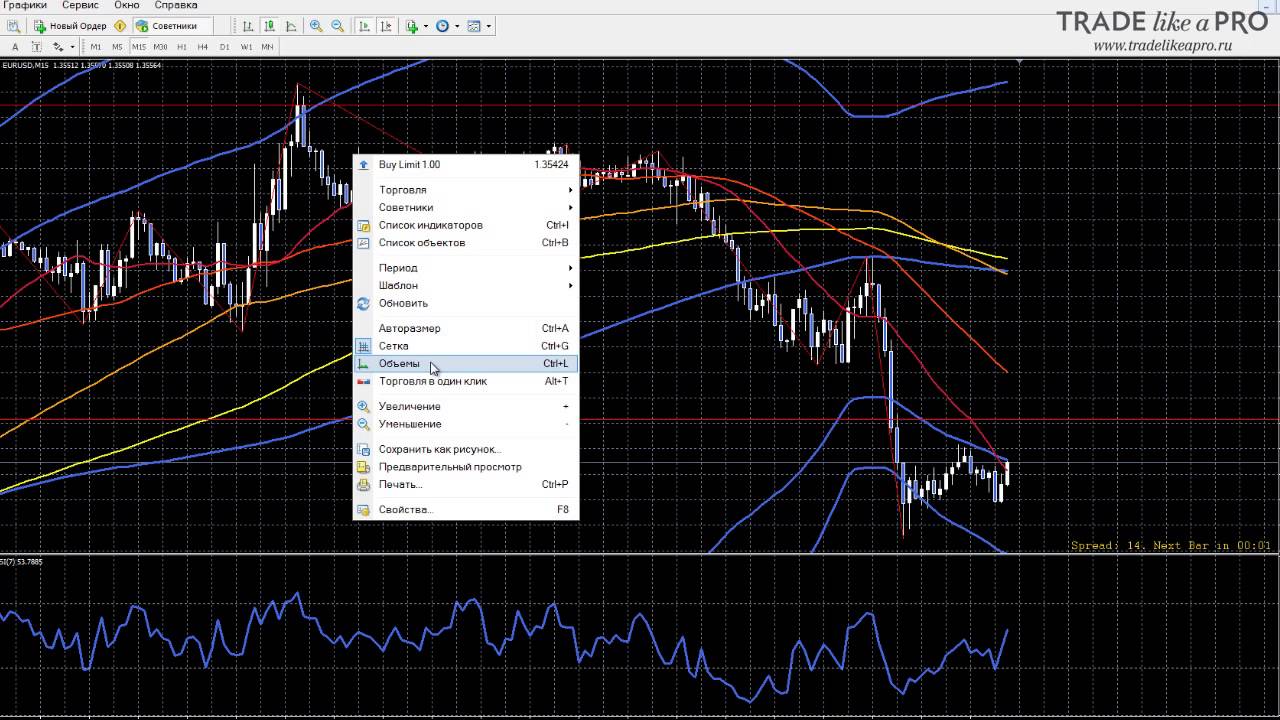
Task: Switch to D1 timeframe
Action: click(x=224, y=47)
